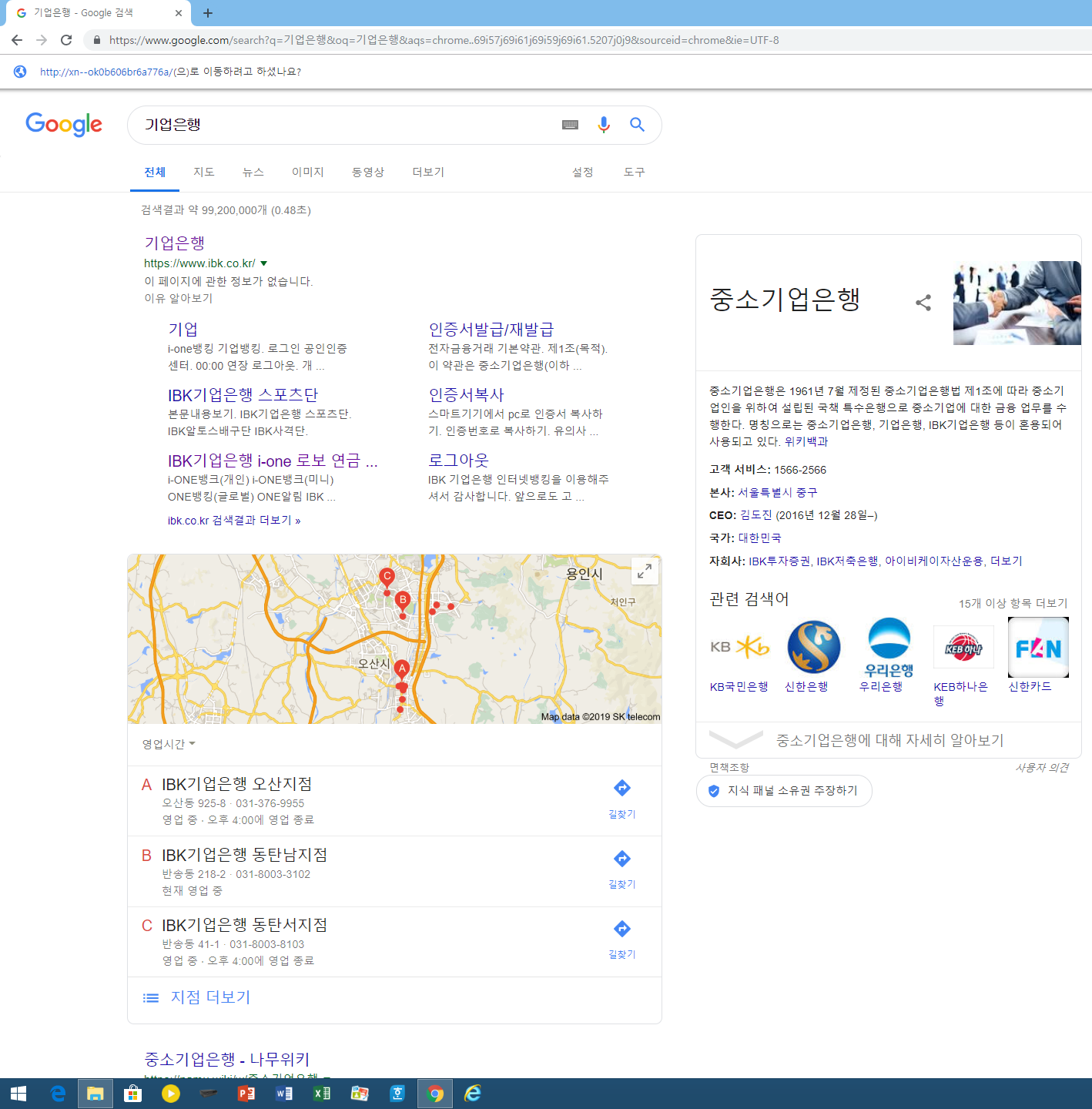The height and width of the screenshot is (1109, 1092).
Task: Click 사용자 의견 feedback link
Action: [1042, 768]
